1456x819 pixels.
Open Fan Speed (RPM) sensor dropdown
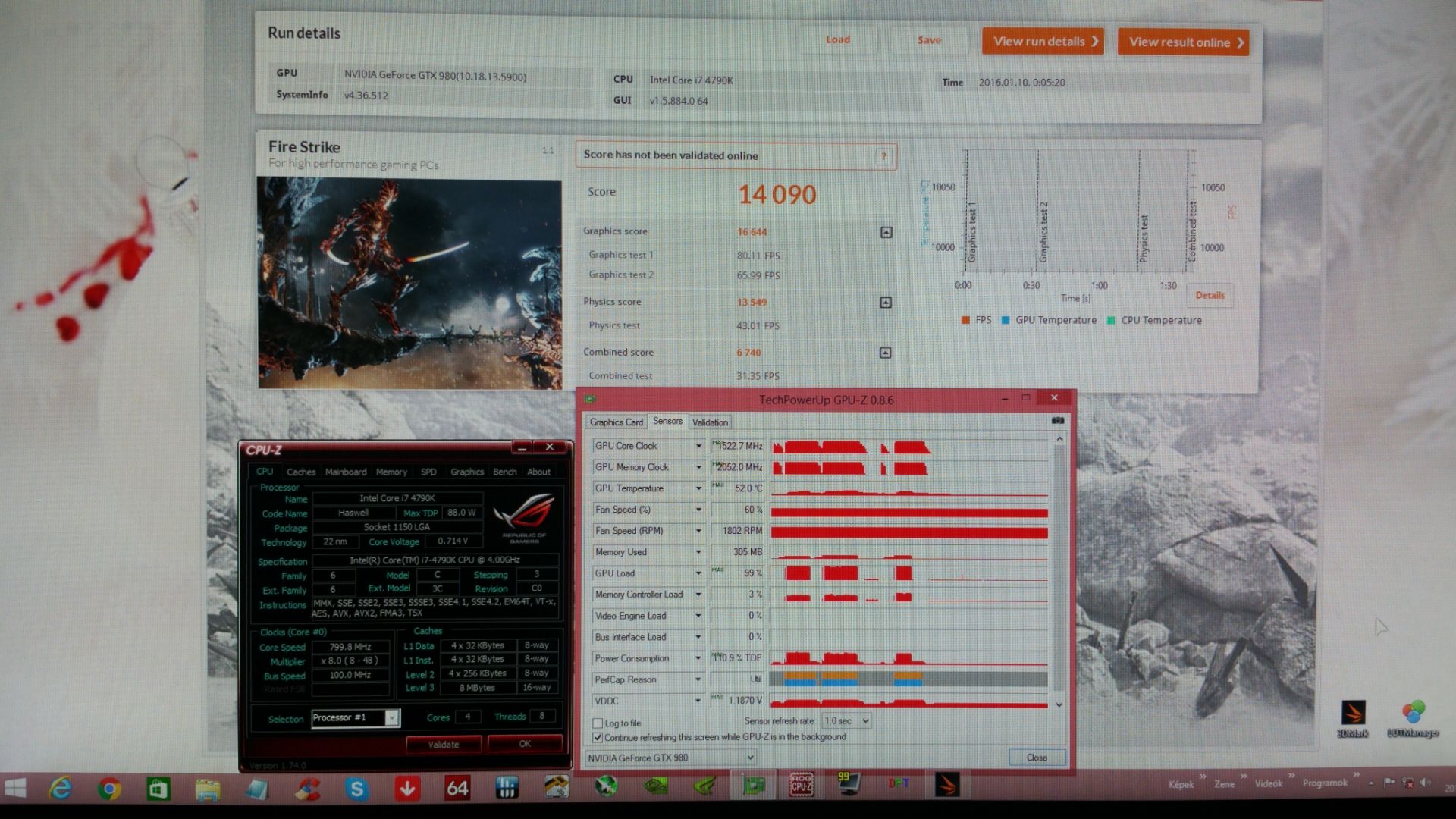click(698, 531)
